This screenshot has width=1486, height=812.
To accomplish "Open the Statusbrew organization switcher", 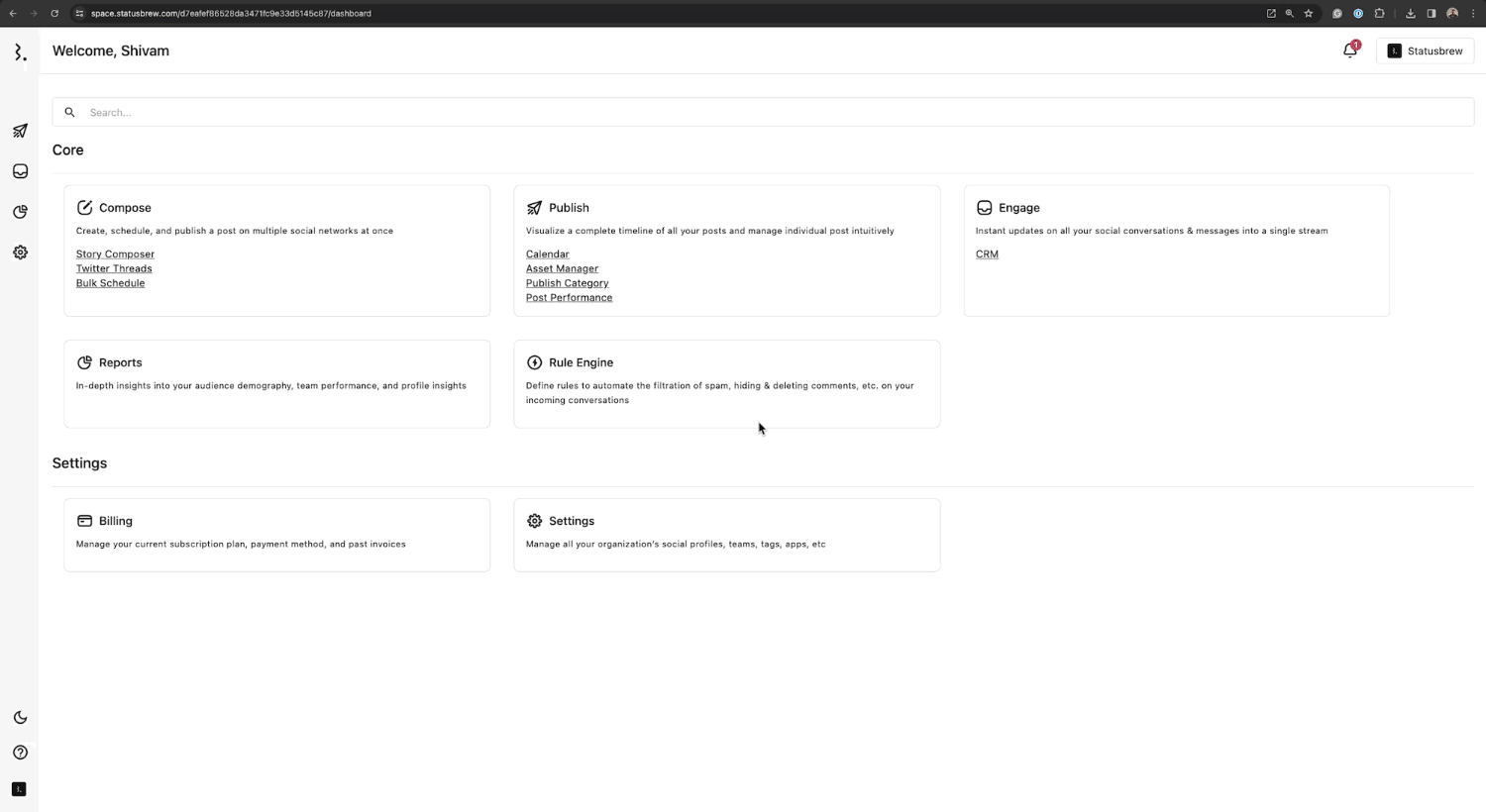I will point(1425,51).
